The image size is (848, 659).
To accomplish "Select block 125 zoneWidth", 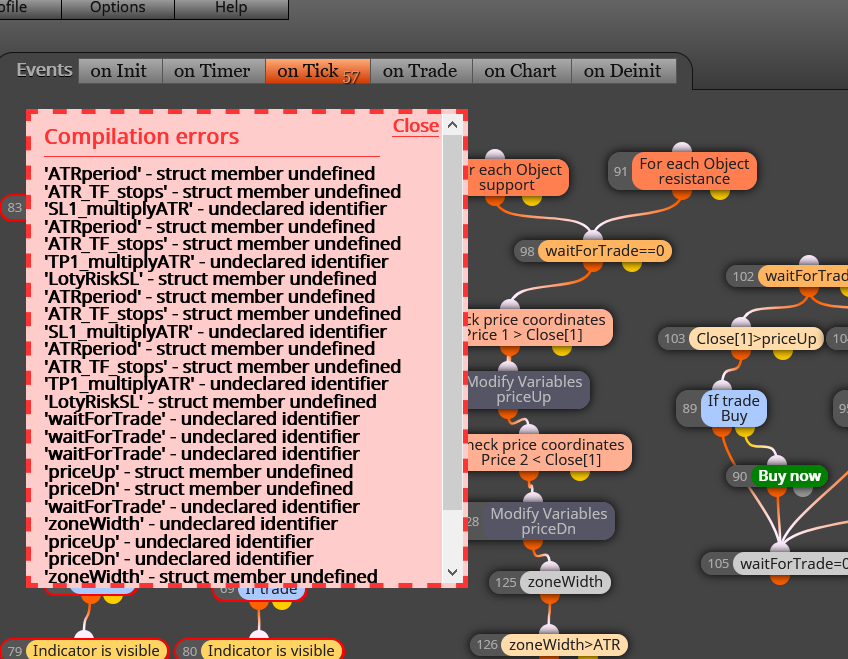I will [565, 582].
